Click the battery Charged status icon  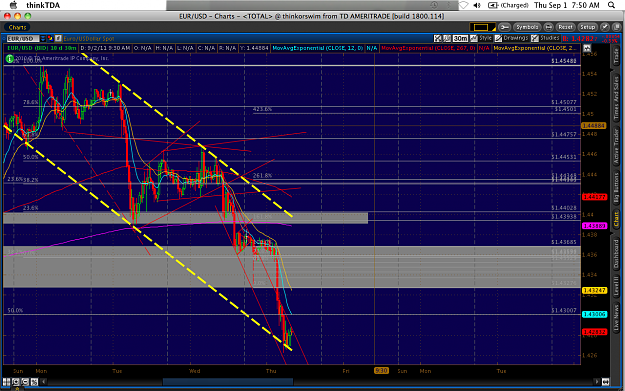pyautogui.click(x=508, y=5)
